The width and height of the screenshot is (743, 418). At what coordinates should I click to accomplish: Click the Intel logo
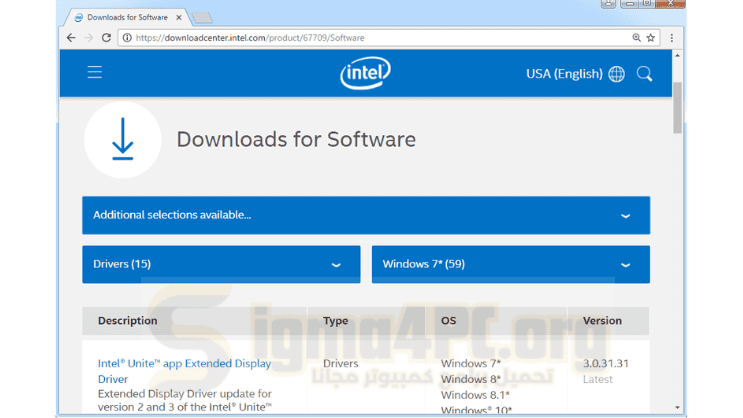pyautogui.click(x=365, y=73)
